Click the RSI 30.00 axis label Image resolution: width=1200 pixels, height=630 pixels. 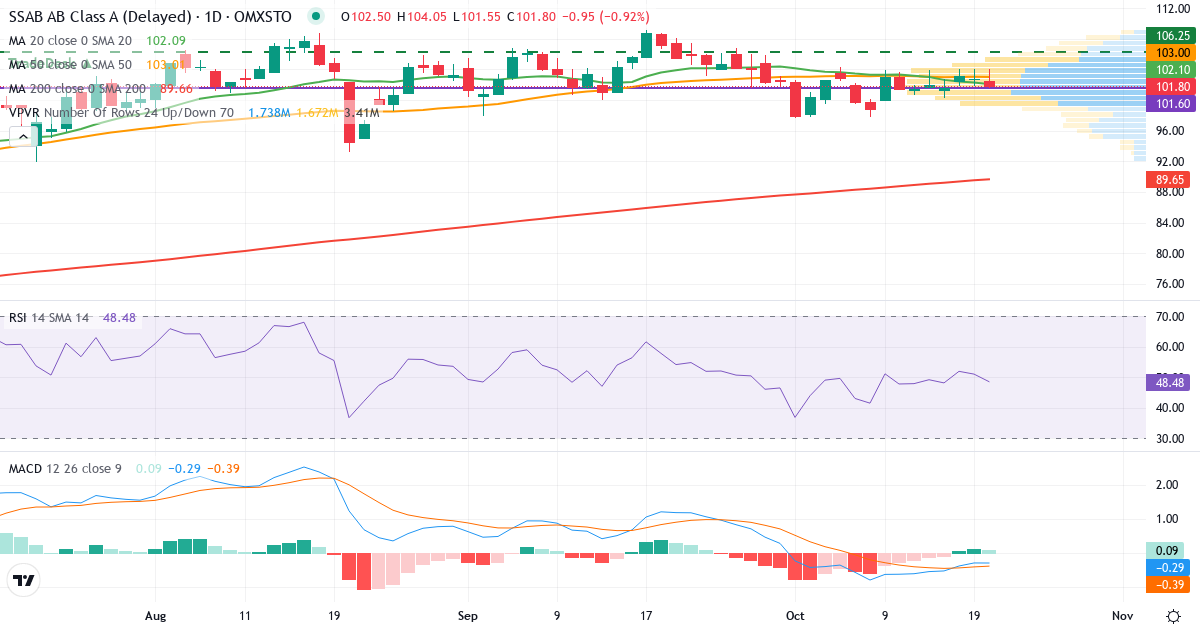[1172, 439]
